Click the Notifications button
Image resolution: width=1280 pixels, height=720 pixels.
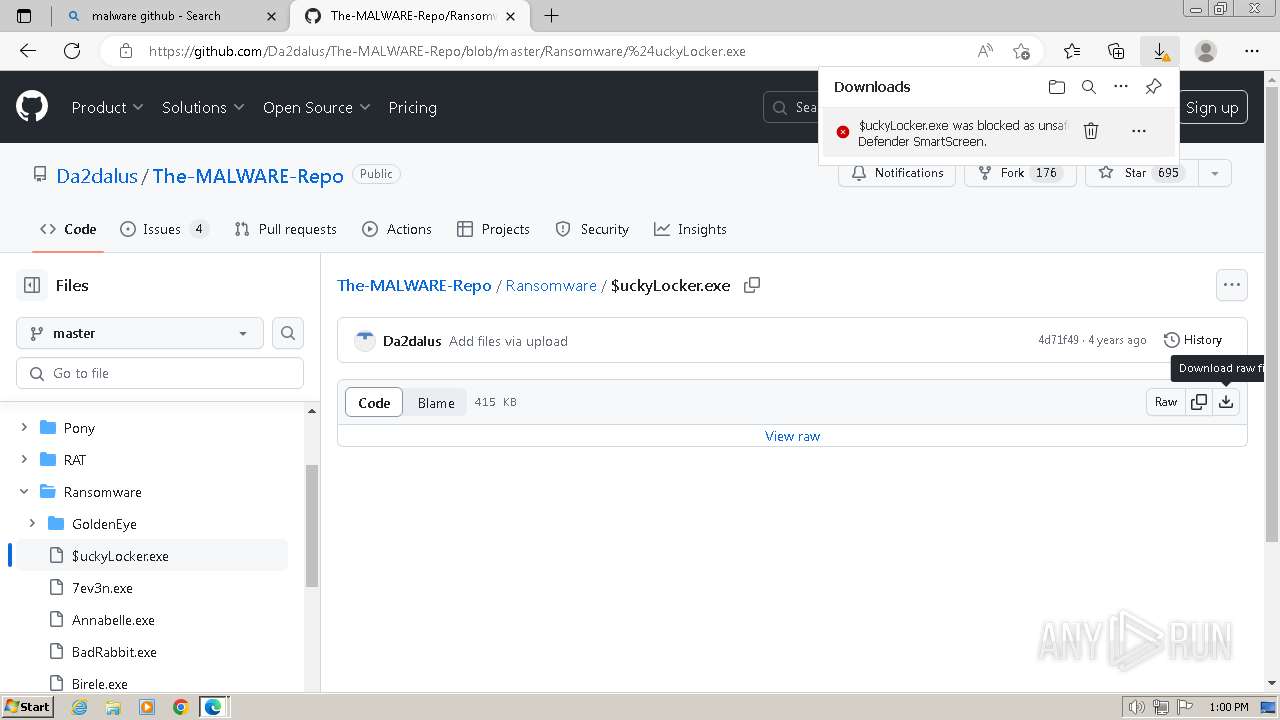tap(897, 173)
